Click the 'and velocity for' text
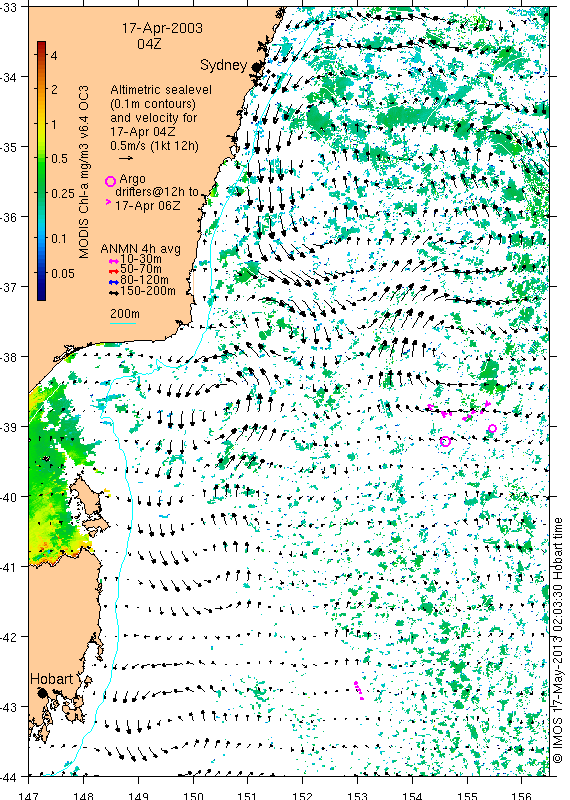 154,118
